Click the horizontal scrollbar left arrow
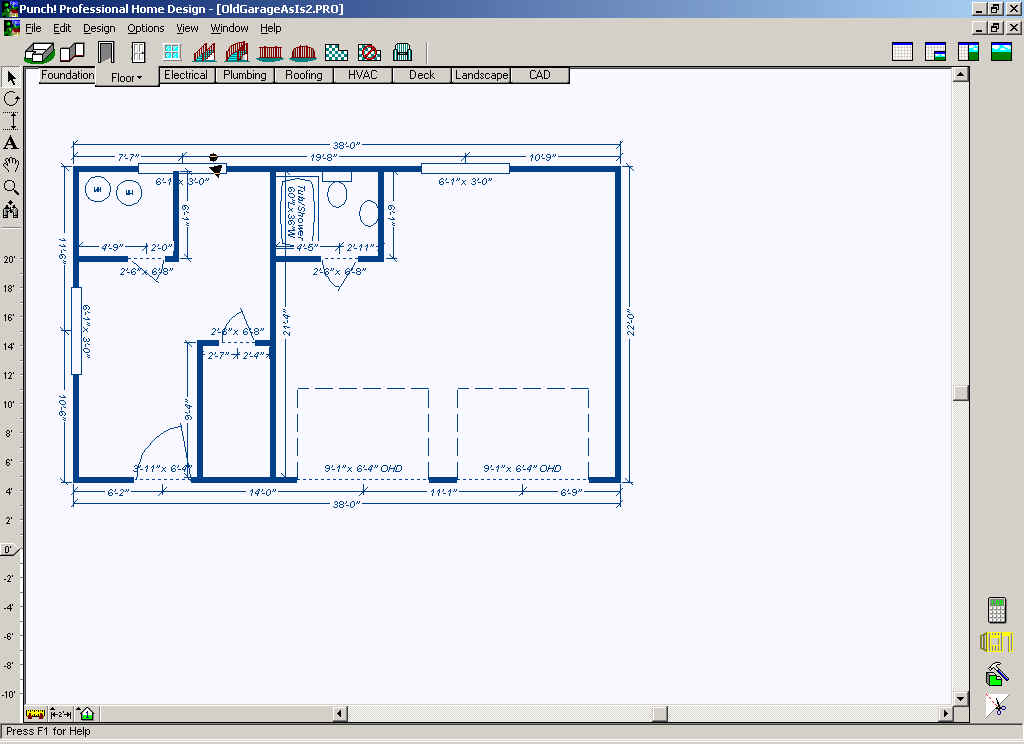The height and width of the screenshot is (744, 1024). click(x=340, y=713)
